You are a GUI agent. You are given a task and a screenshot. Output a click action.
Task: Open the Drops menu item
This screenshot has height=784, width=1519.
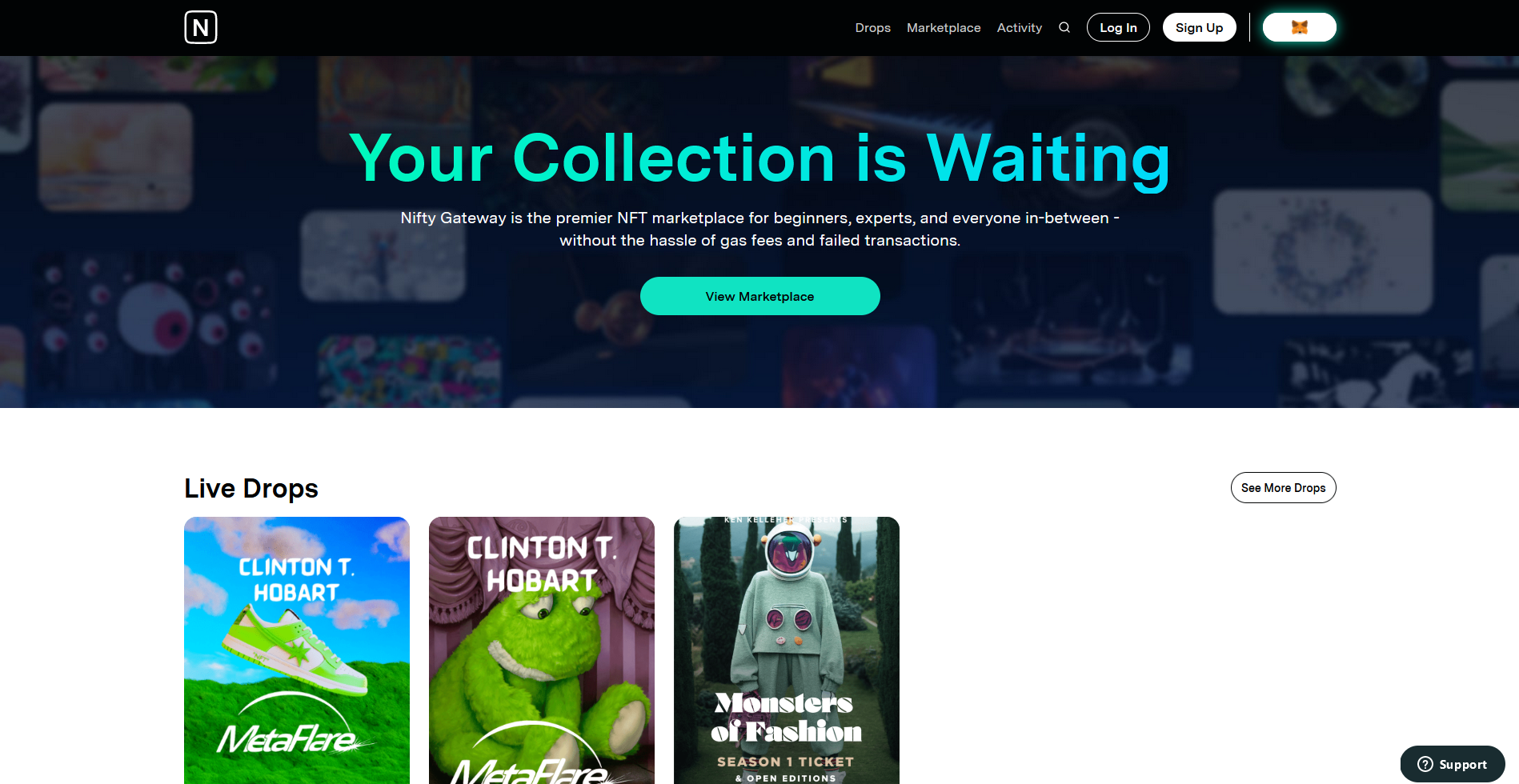(872, 27)
